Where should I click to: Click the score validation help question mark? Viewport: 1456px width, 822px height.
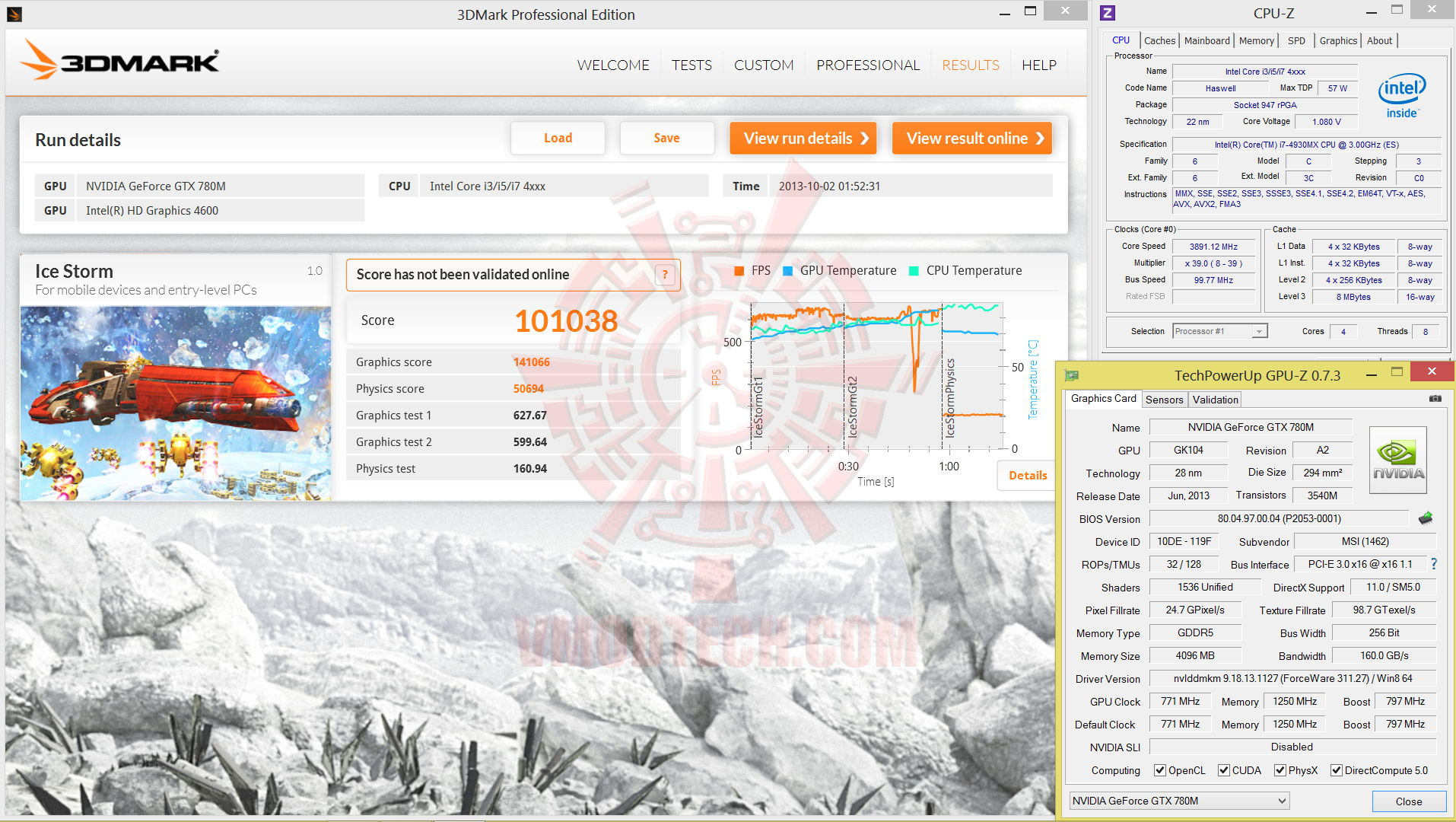point(665,275)
